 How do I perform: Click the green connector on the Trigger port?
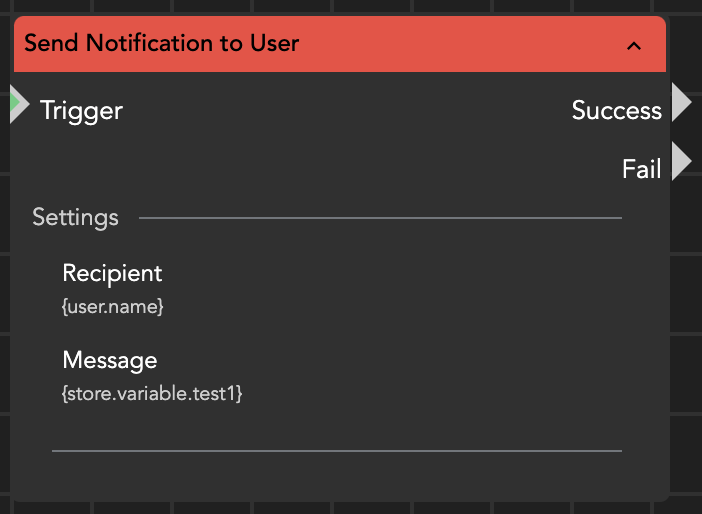point(12,100)
